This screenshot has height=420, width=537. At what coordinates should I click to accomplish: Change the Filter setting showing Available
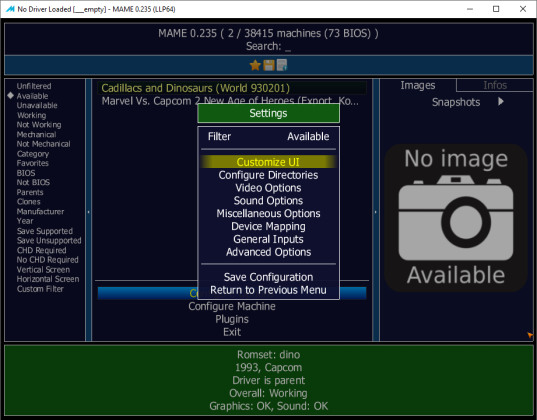click(268, 137)
